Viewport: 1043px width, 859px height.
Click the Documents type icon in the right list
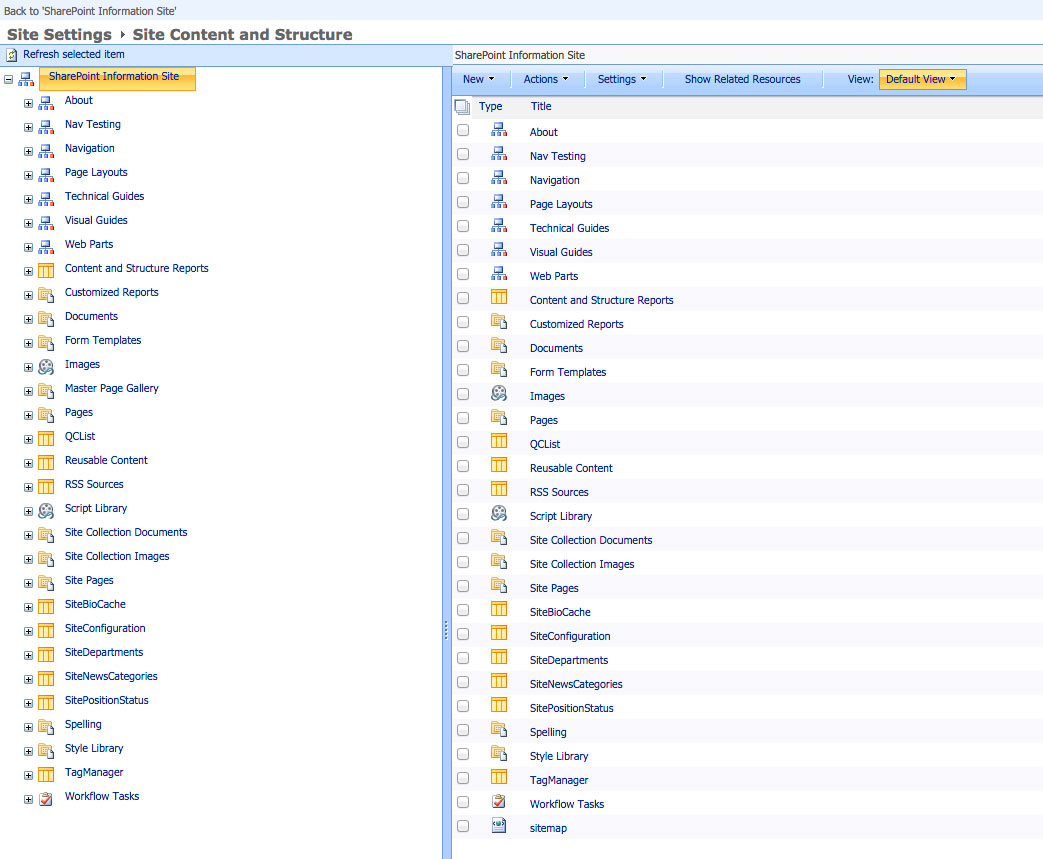(499, 345)
